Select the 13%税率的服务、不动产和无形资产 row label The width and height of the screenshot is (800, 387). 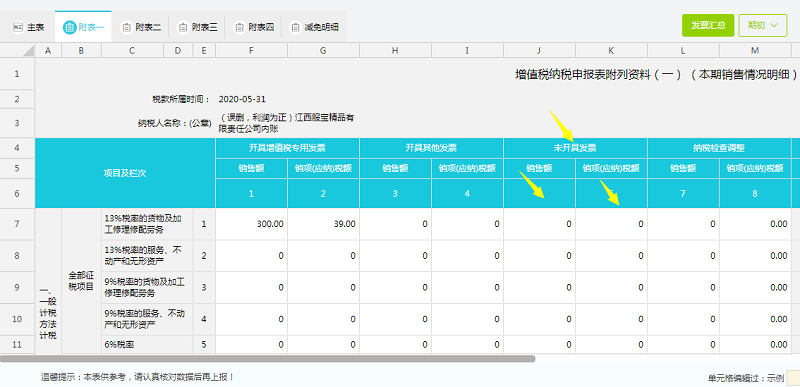(147, 255)
